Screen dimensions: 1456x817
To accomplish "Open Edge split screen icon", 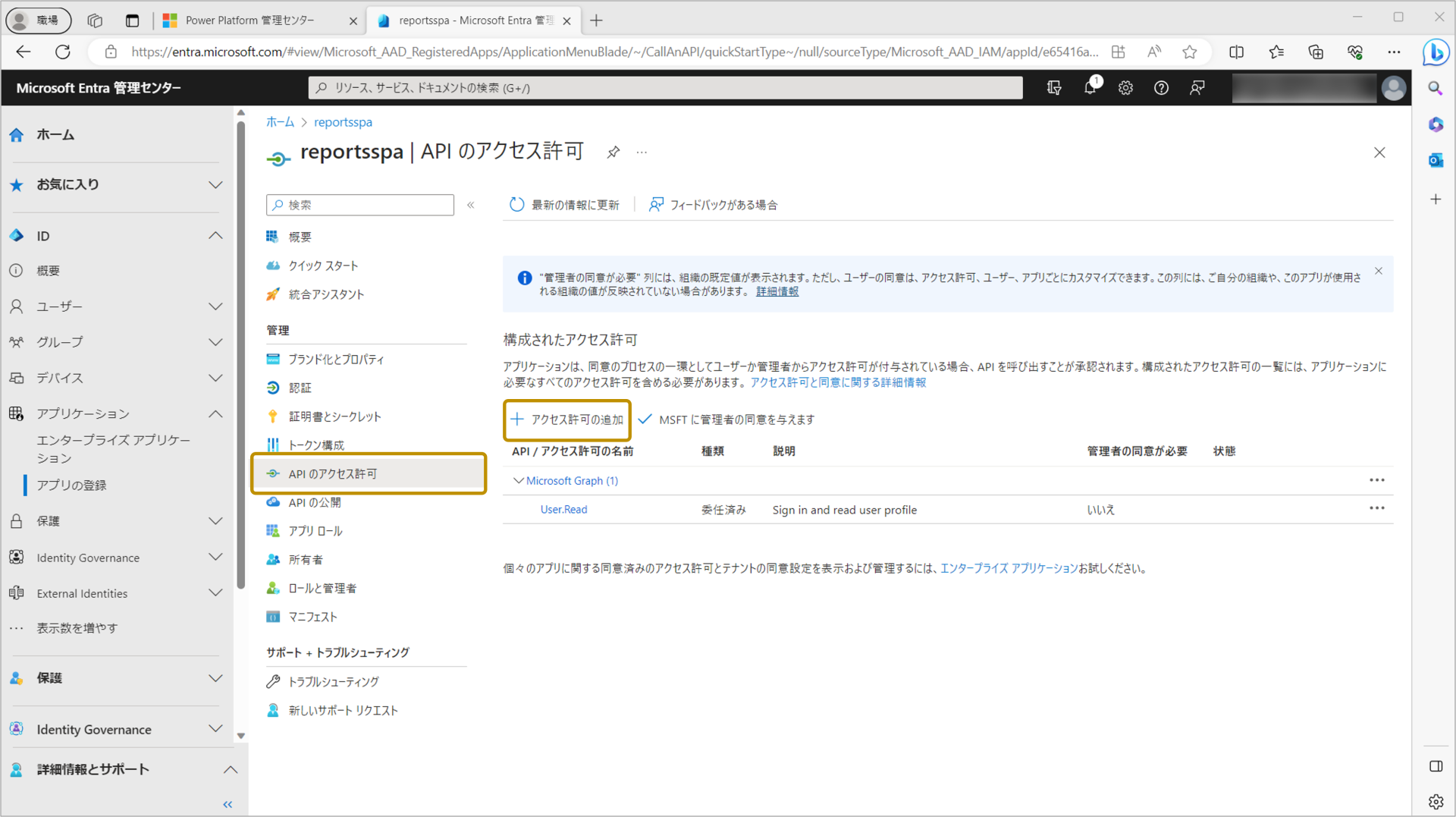I will (1237, 52).
